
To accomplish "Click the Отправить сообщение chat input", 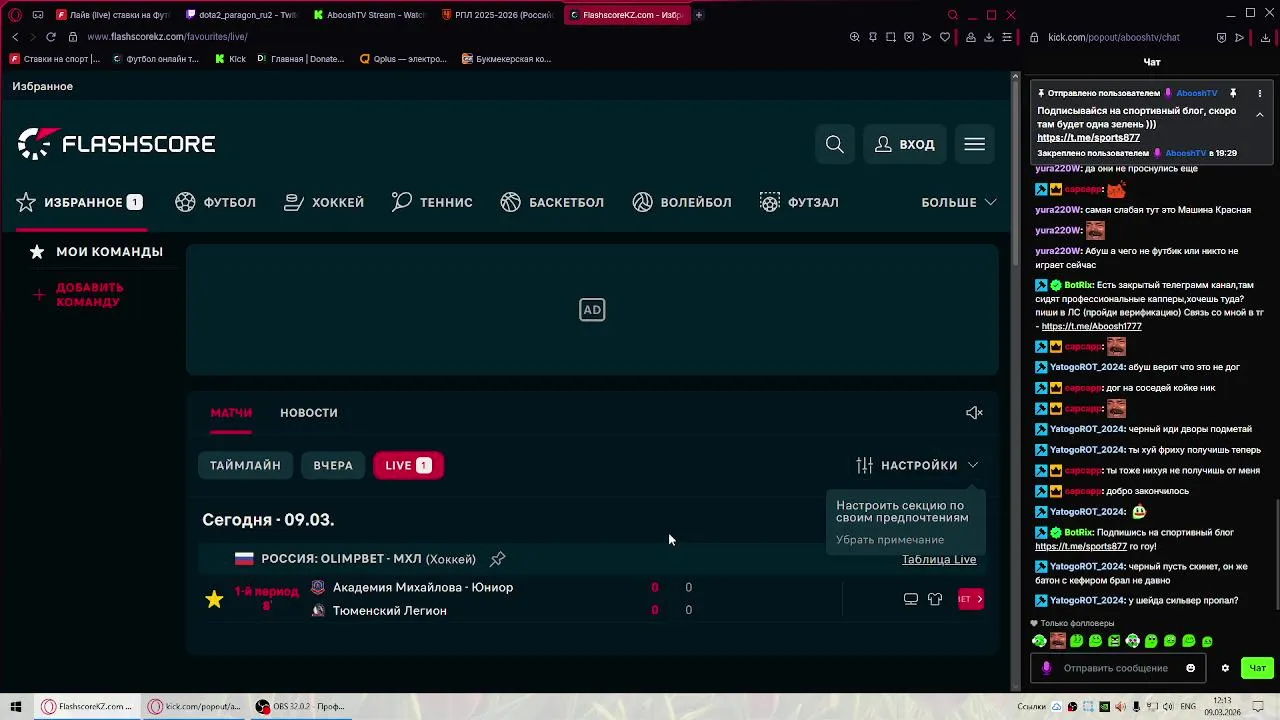I will click(x=1116, y=668).
